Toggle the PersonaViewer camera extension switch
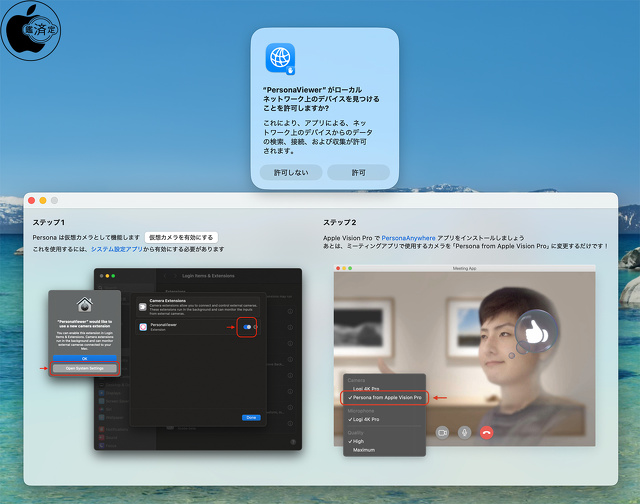640x504 pixels. 246,327
